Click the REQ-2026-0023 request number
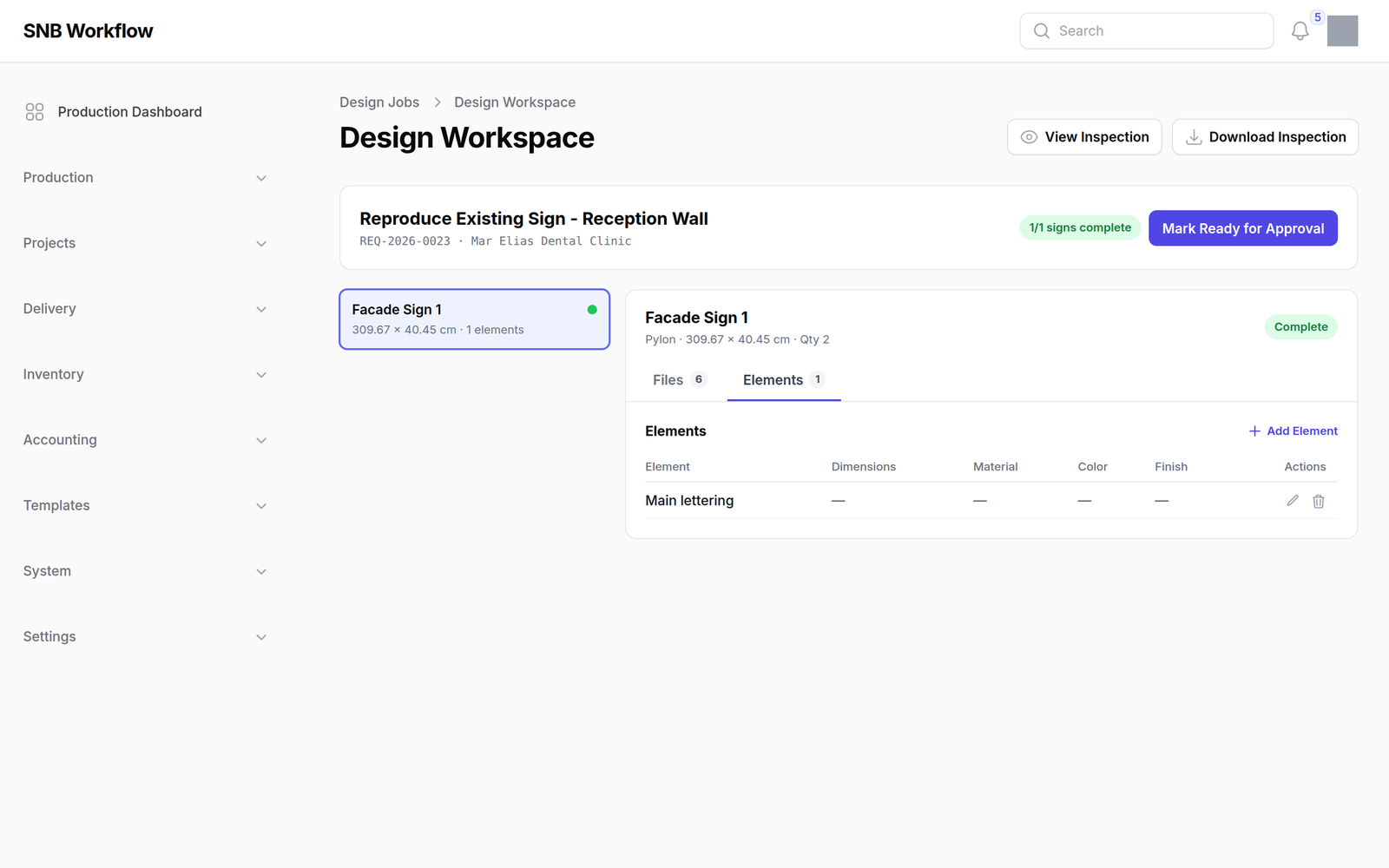Image resolution: width=1389 pixels, height=868 pixels. (x=405, y=241)
